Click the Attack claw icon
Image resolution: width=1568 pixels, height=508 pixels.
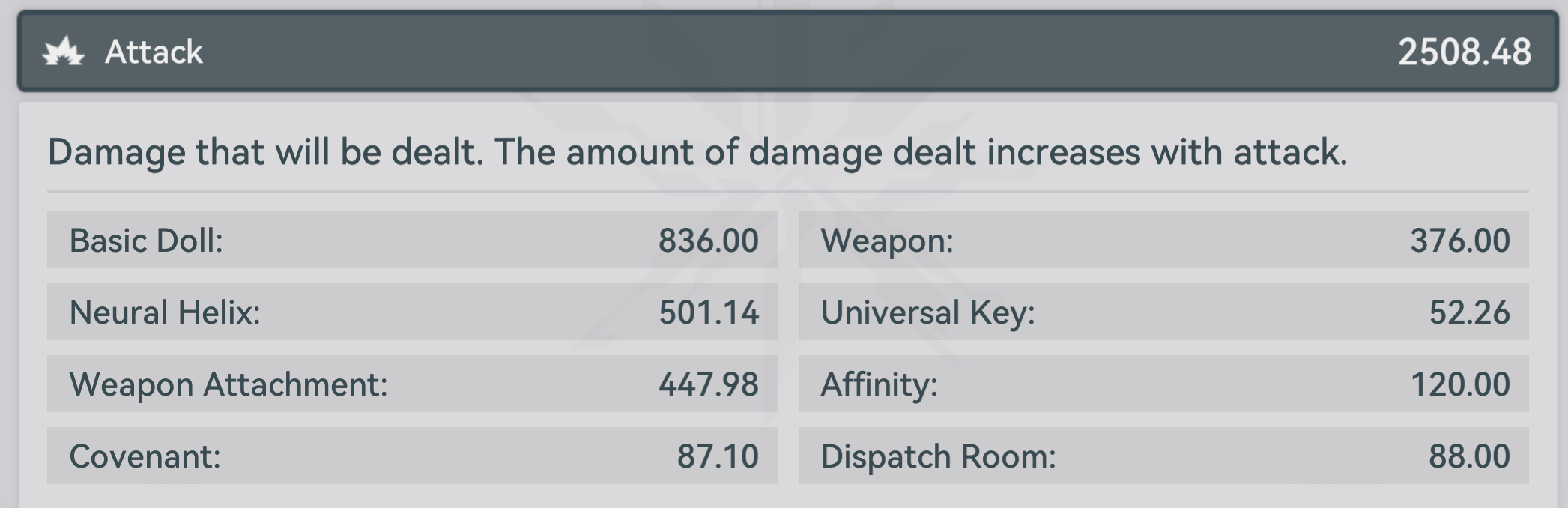63,52
